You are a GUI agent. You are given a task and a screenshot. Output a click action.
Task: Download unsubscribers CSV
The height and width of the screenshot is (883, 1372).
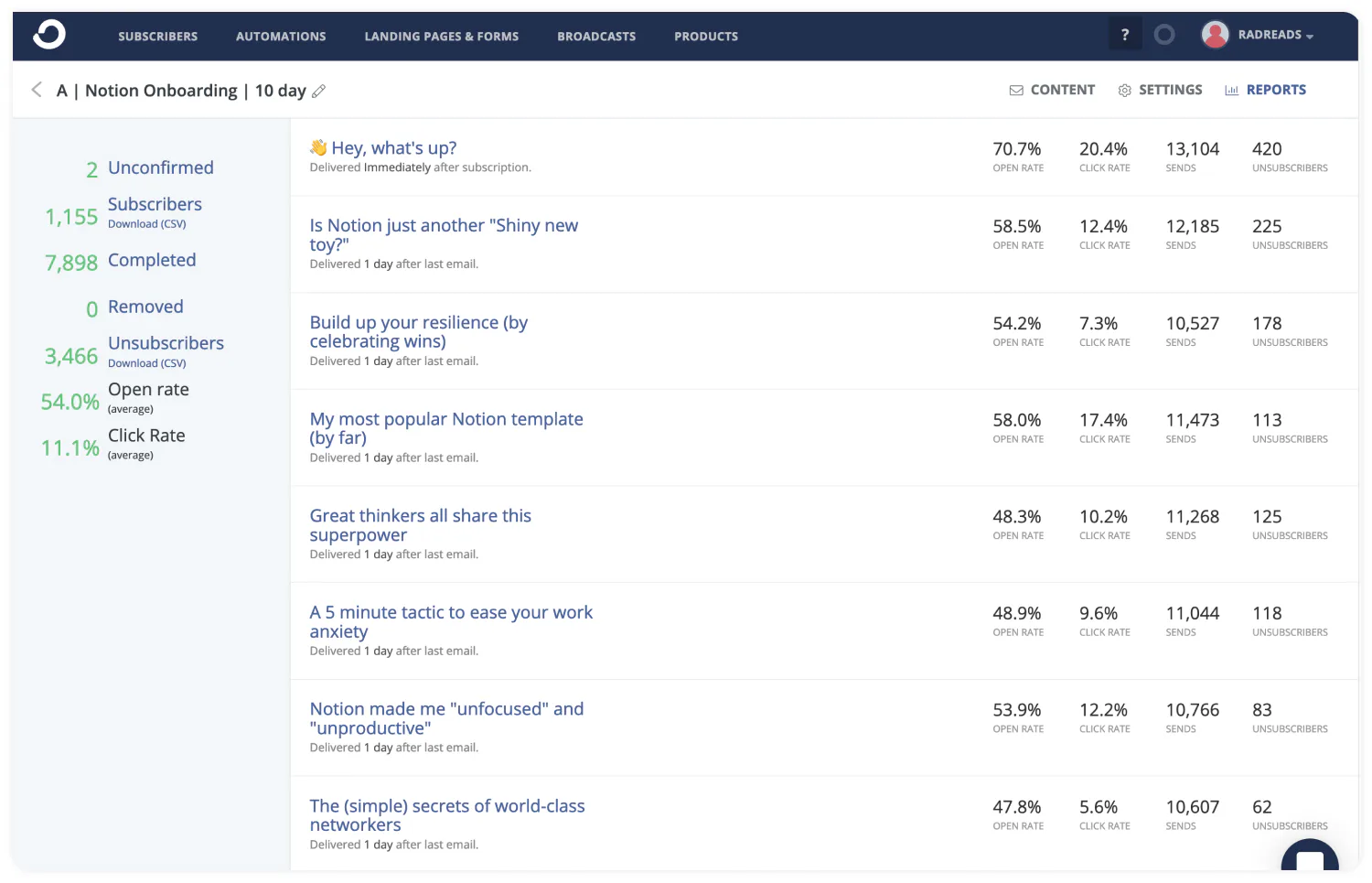point(146,363)
